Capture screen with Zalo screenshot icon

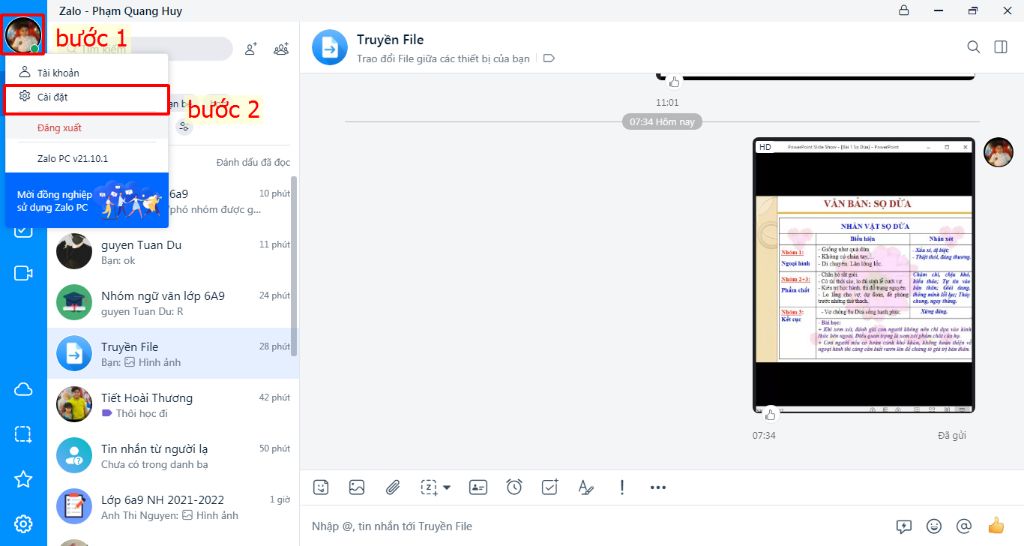[x=428, y=487]
